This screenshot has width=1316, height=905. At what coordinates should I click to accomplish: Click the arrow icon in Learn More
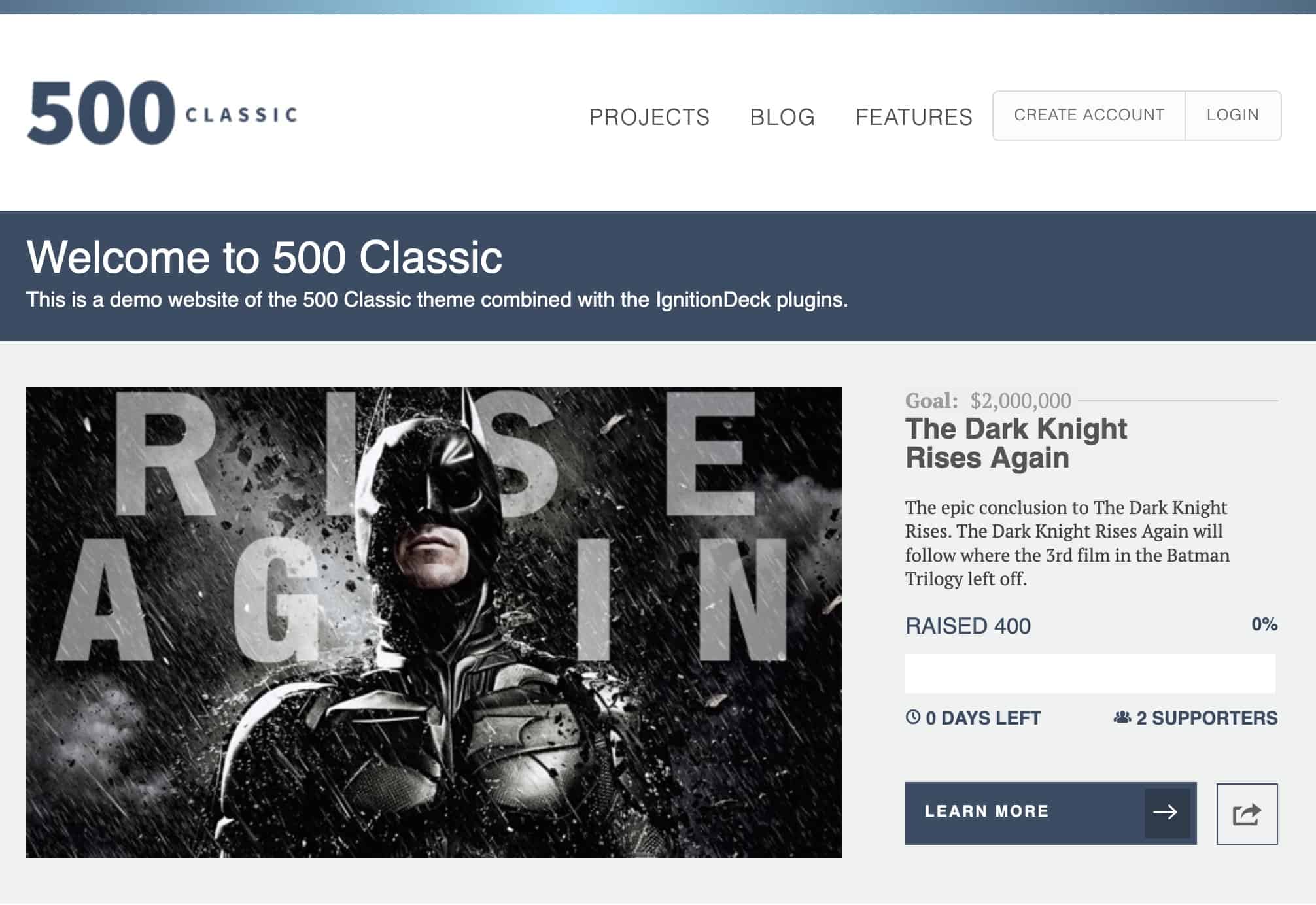1167,813
